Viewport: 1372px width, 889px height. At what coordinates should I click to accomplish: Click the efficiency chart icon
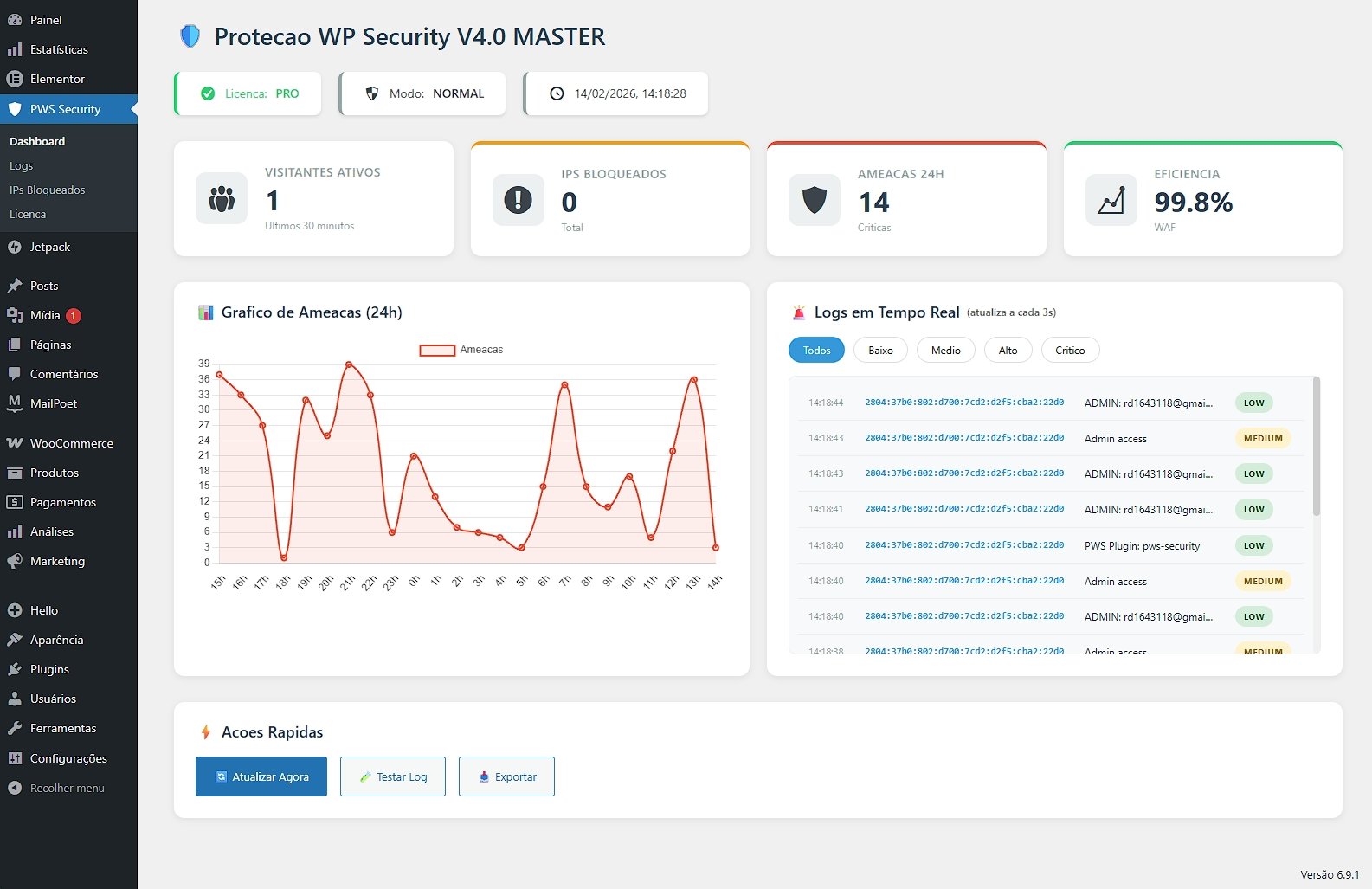point(1111,200)
